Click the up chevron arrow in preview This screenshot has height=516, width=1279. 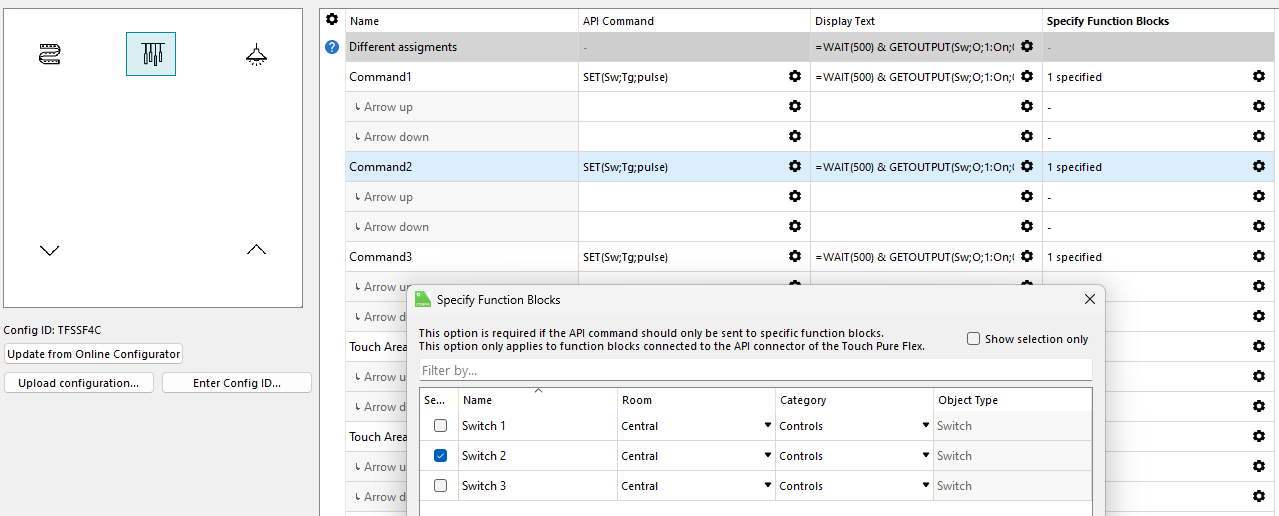point(256,249)
